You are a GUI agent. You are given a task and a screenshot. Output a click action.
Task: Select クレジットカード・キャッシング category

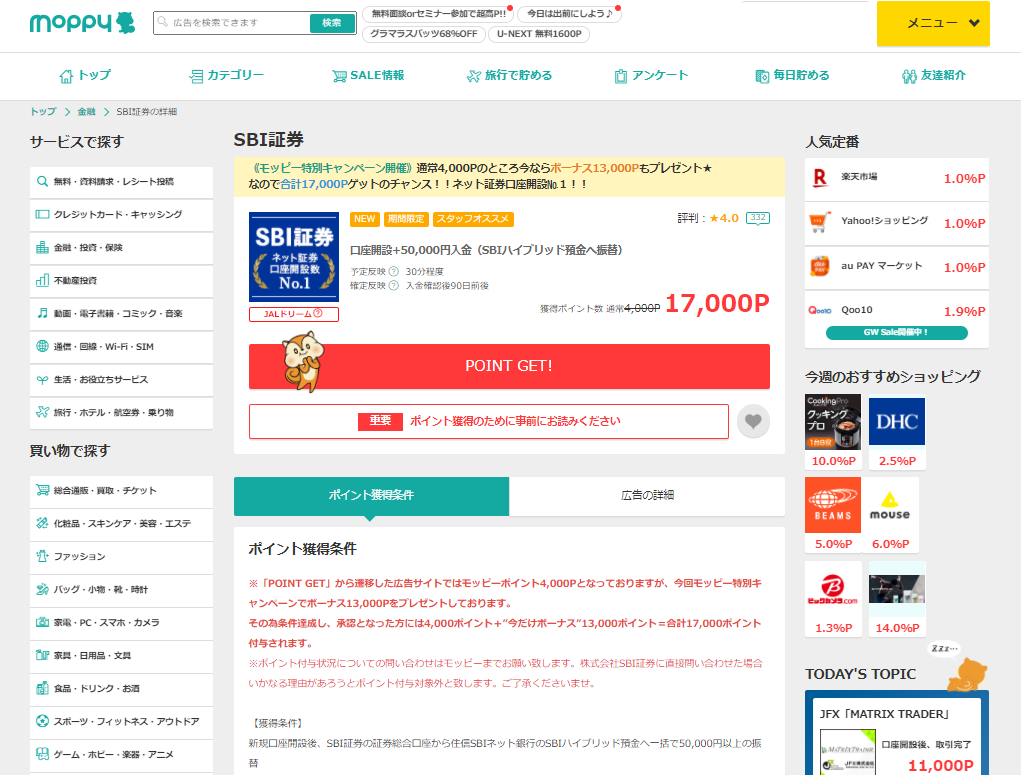[x=121, y=215]
